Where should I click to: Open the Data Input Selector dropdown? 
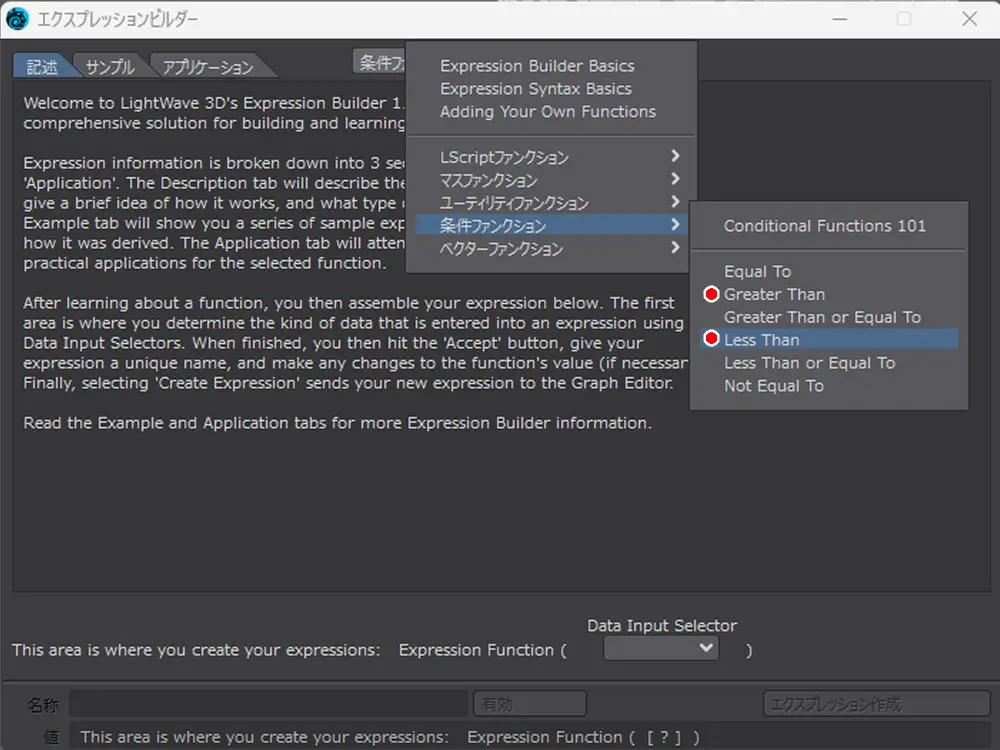662,648
